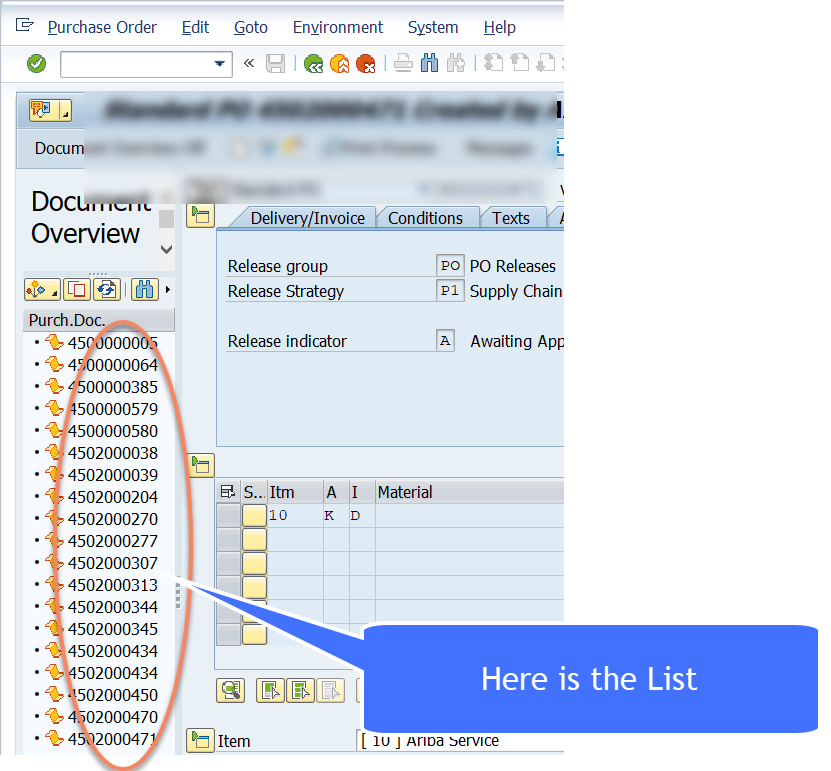
Task: Open the Environment menu
Action: [337, 27]
